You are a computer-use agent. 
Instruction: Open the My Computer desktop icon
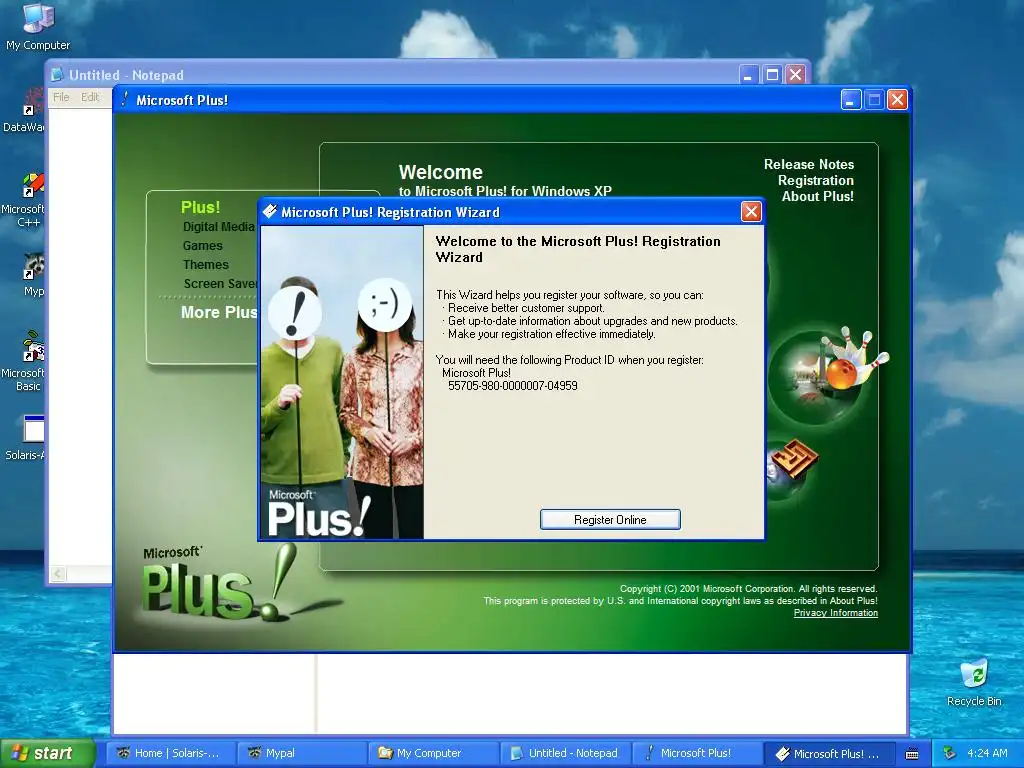pyautogui.click(x=38, y=26)
